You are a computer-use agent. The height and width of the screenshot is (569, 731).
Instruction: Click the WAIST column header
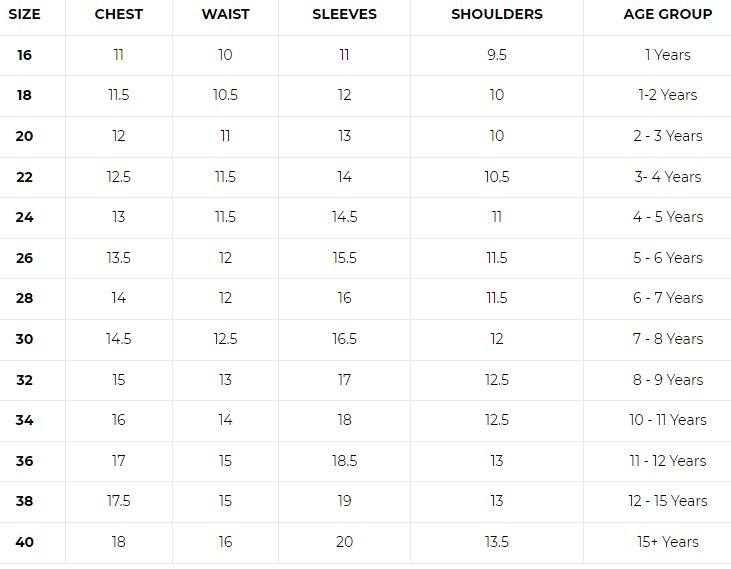[225, 14]
